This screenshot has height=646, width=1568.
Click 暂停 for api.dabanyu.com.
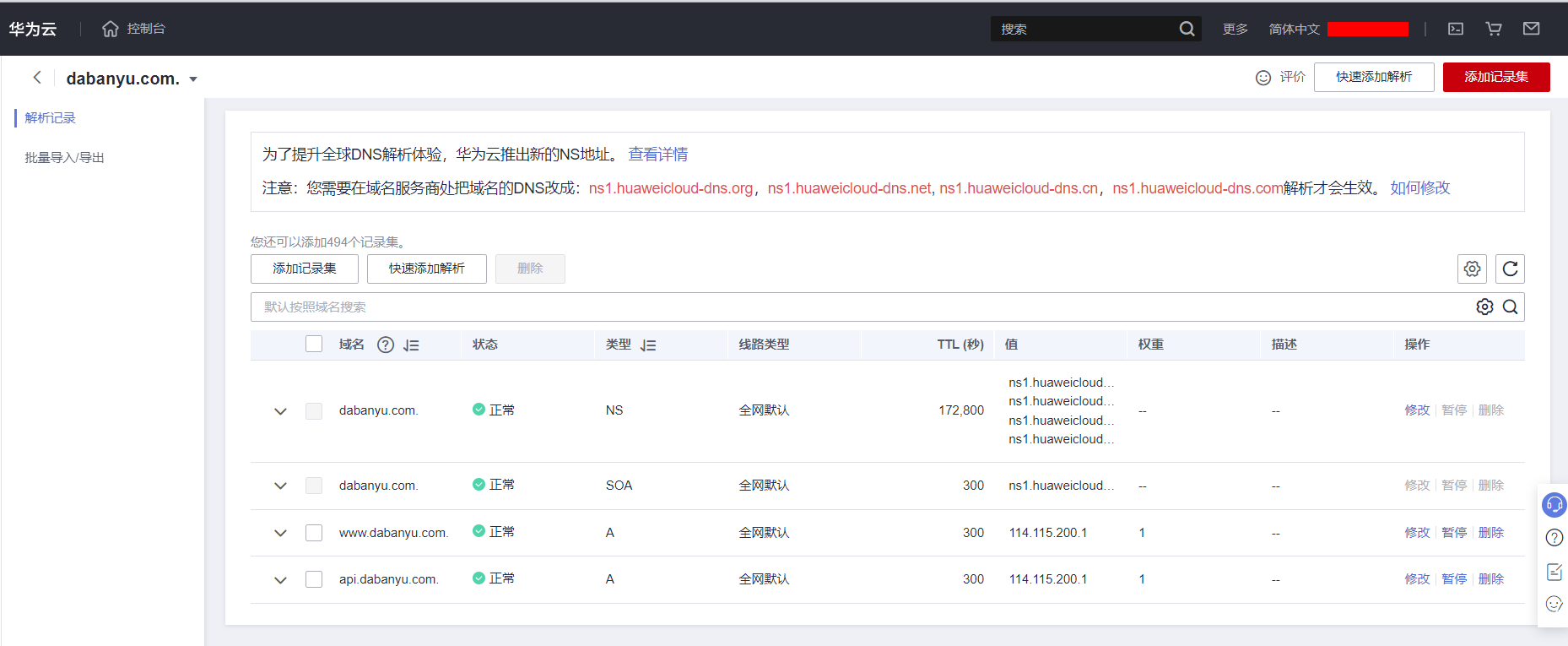[x=1454, y=578]
